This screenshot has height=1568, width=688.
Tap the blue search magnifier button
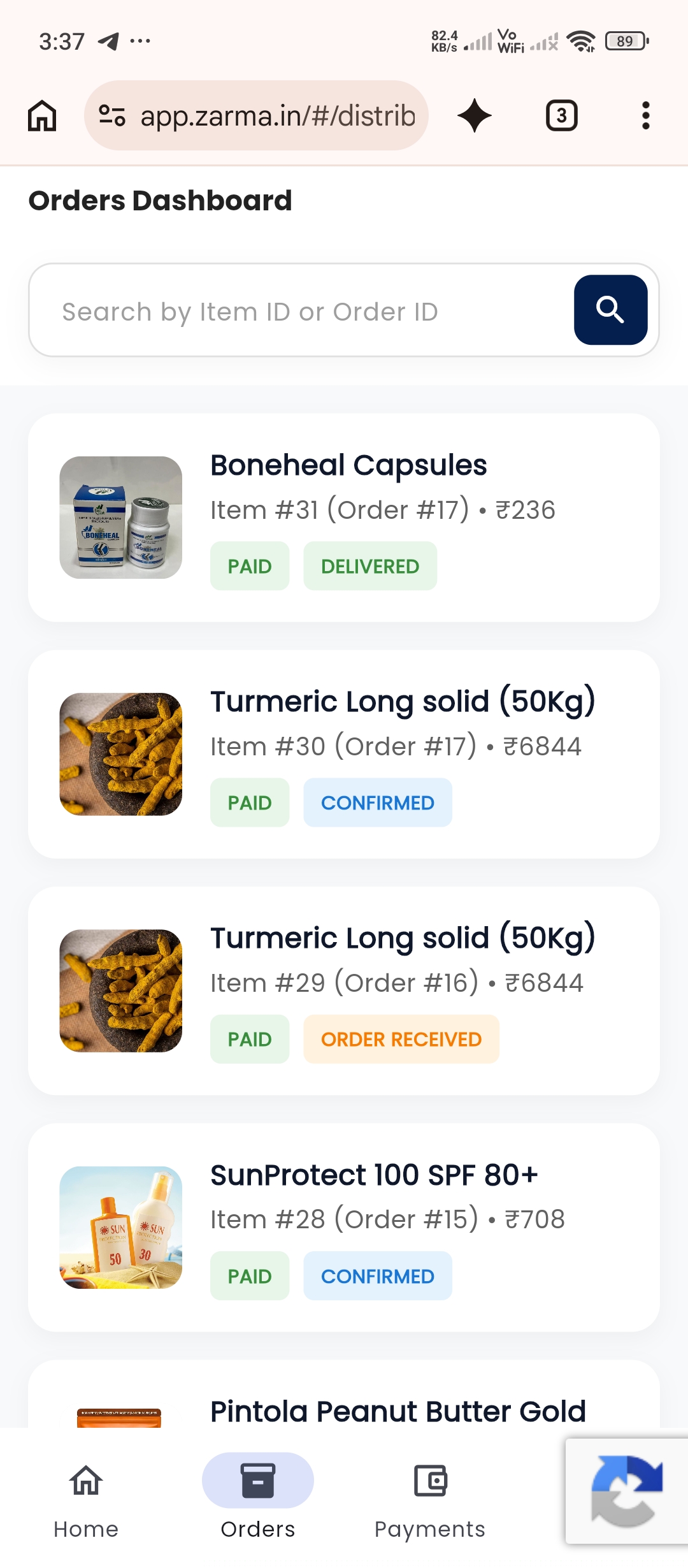(610, 310)
